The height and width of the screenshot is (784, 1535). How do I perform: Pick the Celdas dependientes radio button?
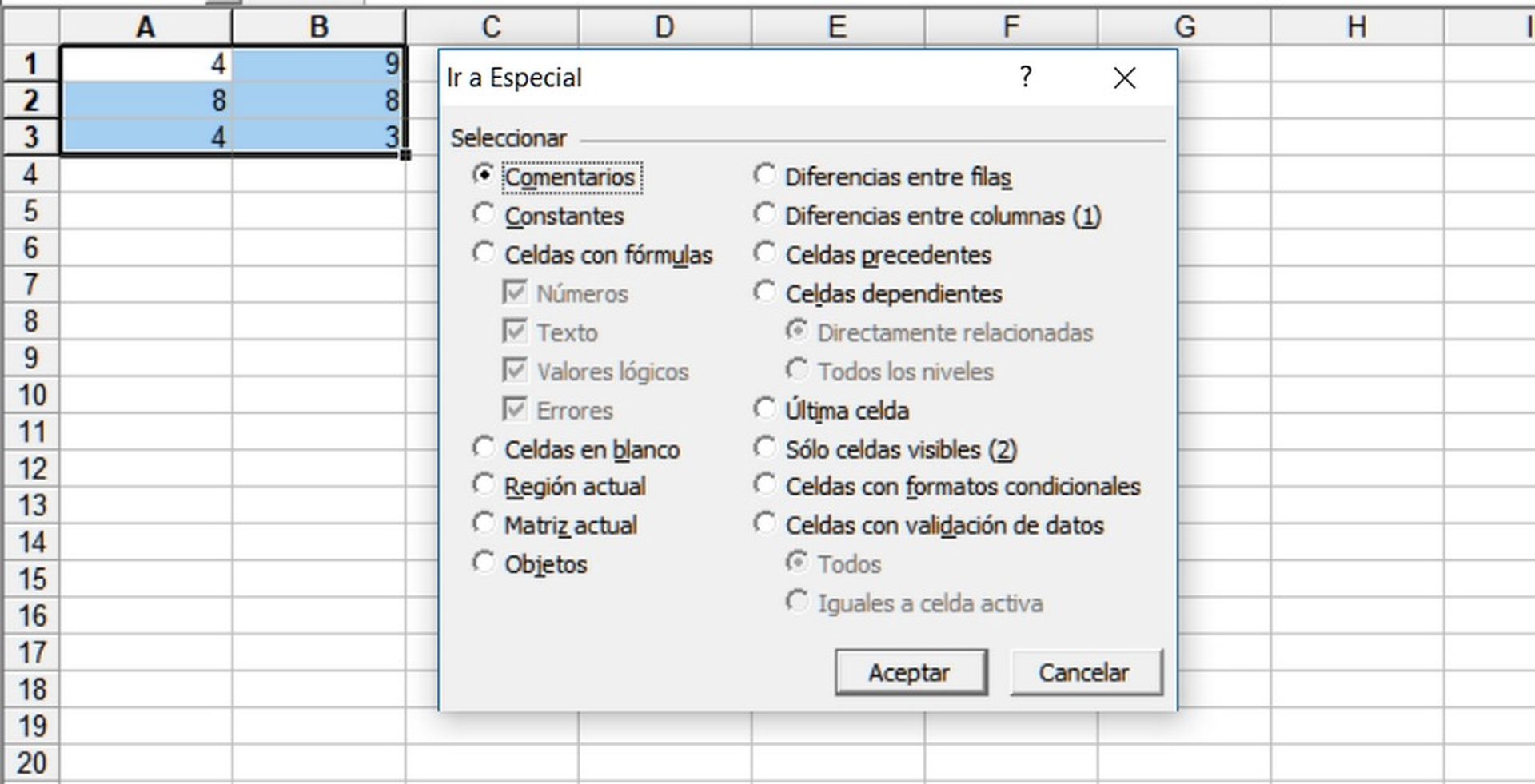765,293
